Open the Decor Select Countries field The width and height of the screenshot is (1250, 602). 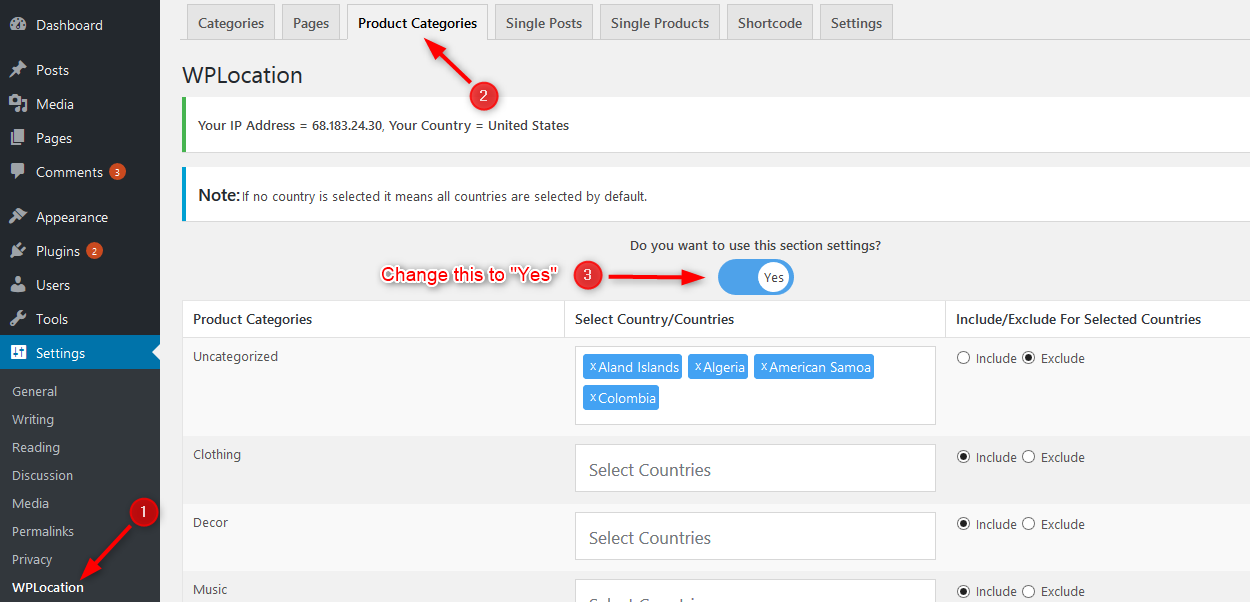755,537
